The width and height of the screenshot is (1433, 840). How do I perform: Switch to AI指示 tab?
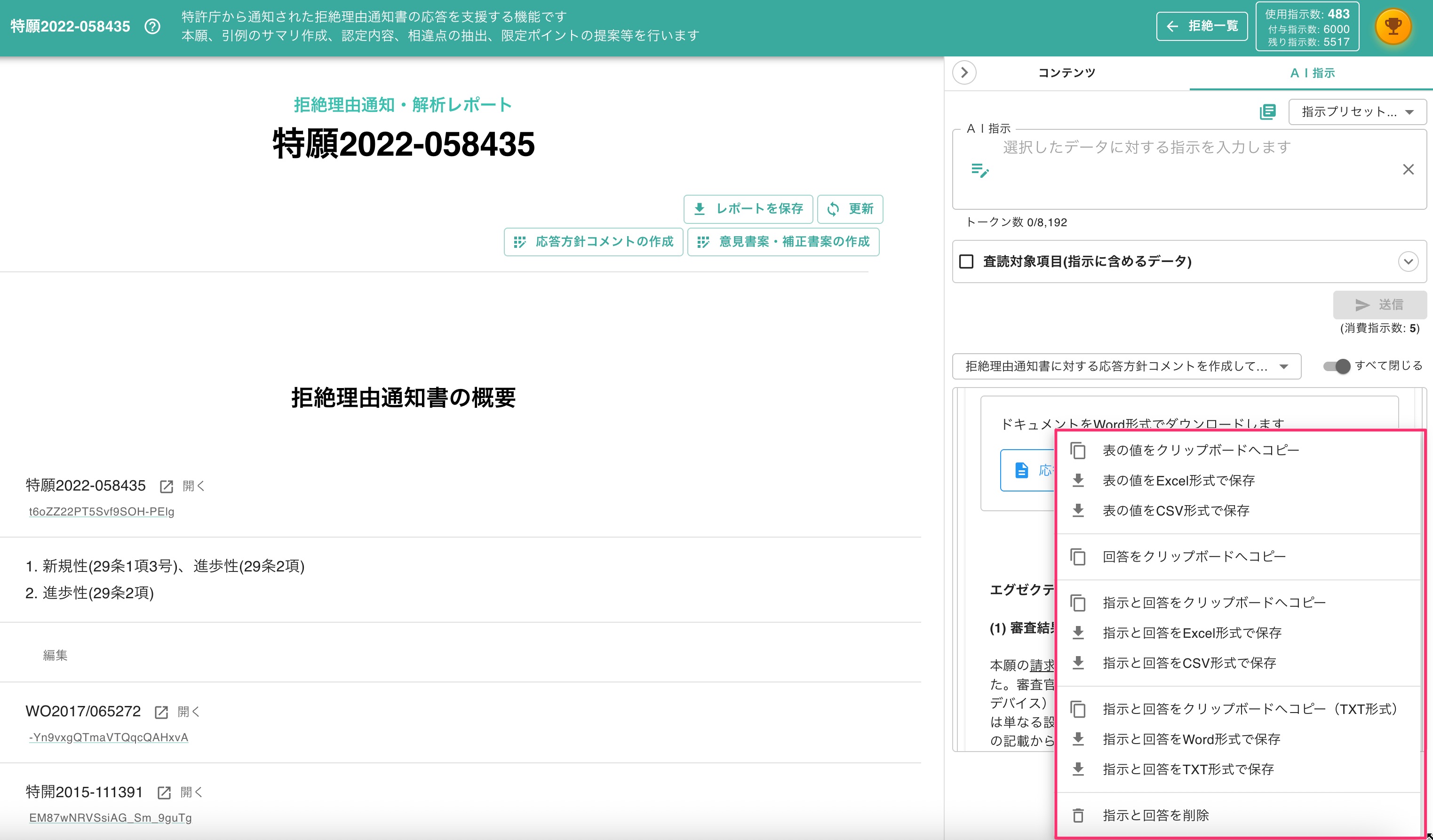click(1312, 73)
